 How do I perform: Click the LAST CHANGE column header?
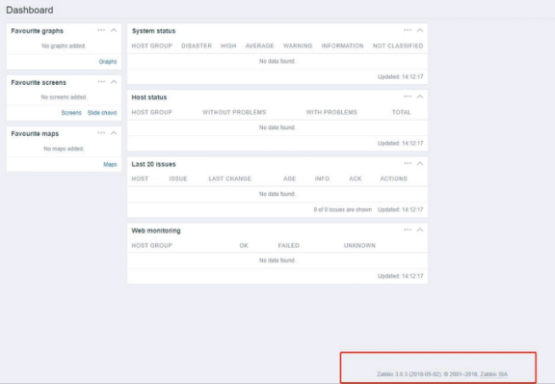pos(230,179)
